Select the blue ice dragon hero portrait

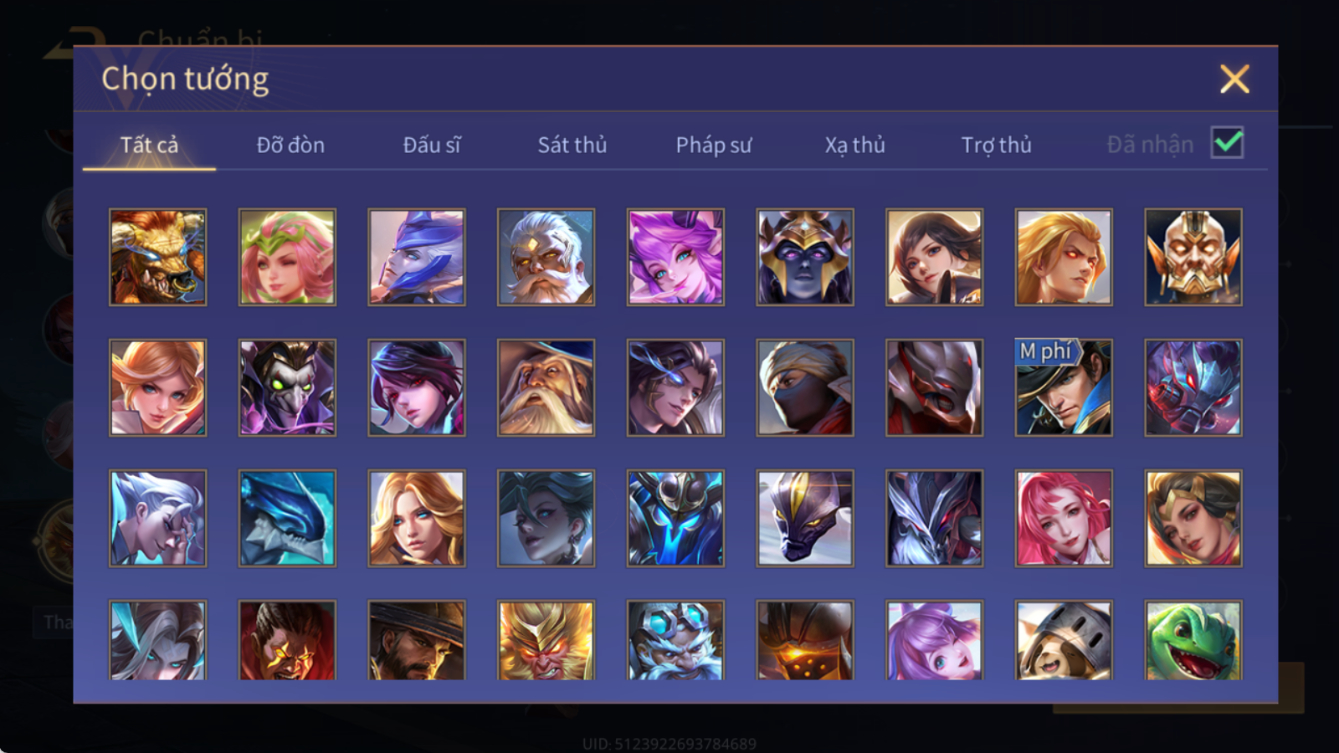pyautogui.click(x=288, y=519)
